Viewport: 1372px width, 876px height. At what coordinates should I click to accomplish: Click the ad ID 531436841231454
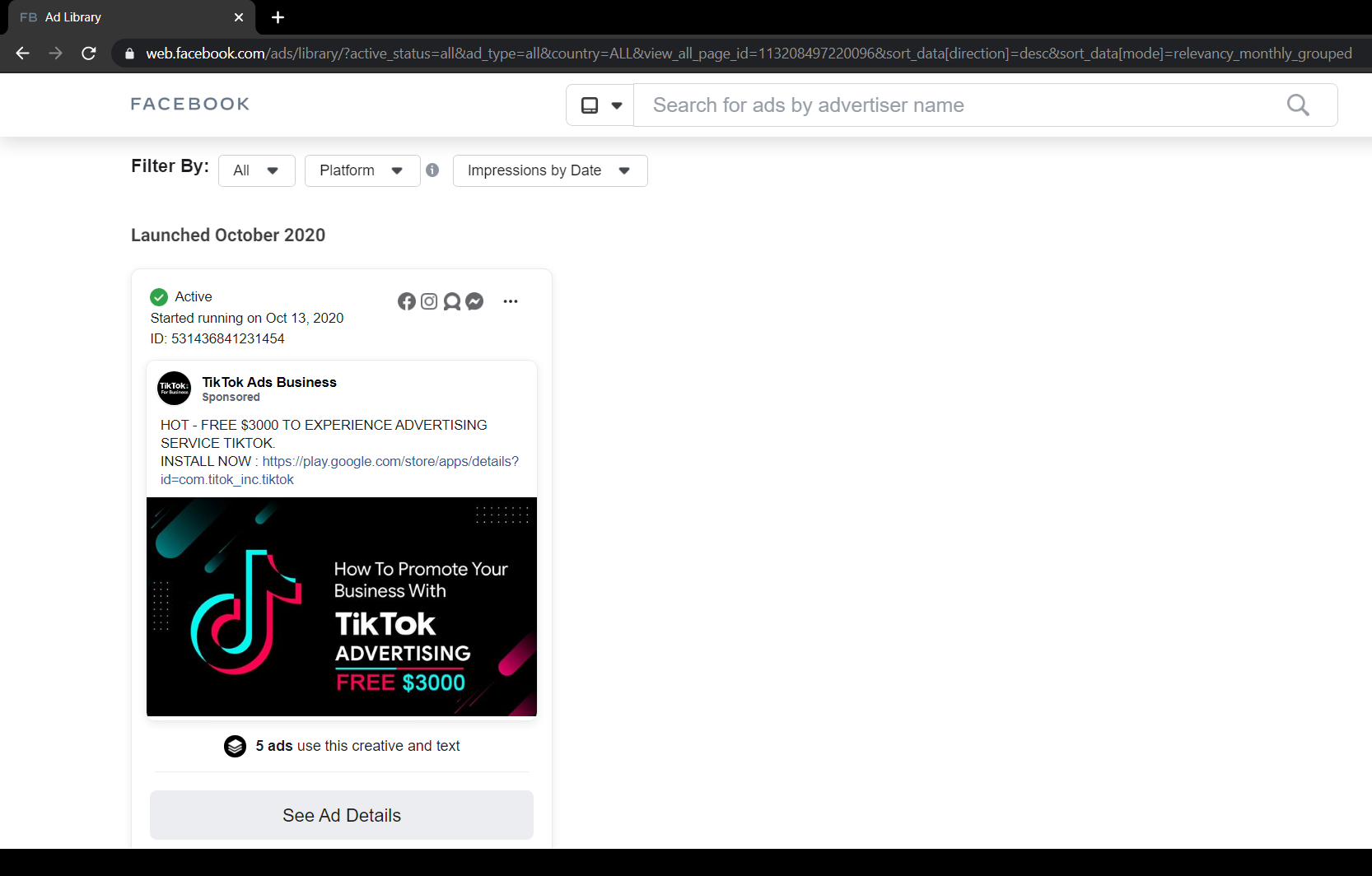[217, 338]
